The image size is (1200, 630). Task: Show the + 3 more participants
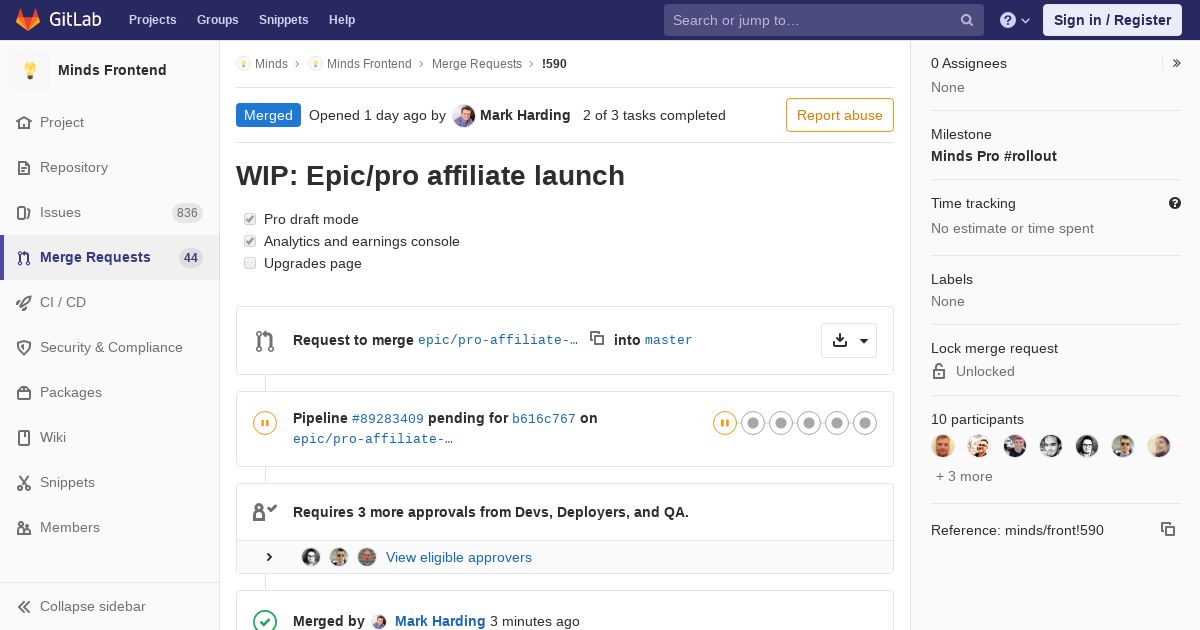(x=964, y=476)
